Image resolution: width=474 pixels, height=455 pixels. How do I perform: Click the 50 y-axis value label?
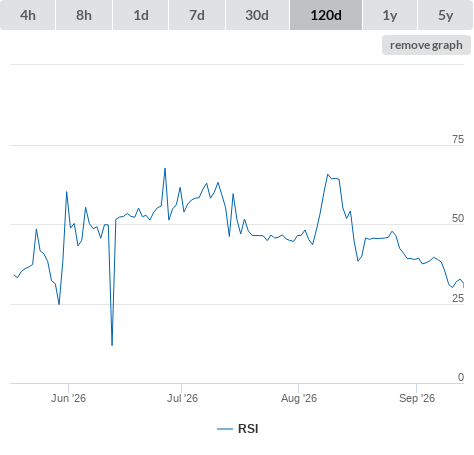[458, 218]
